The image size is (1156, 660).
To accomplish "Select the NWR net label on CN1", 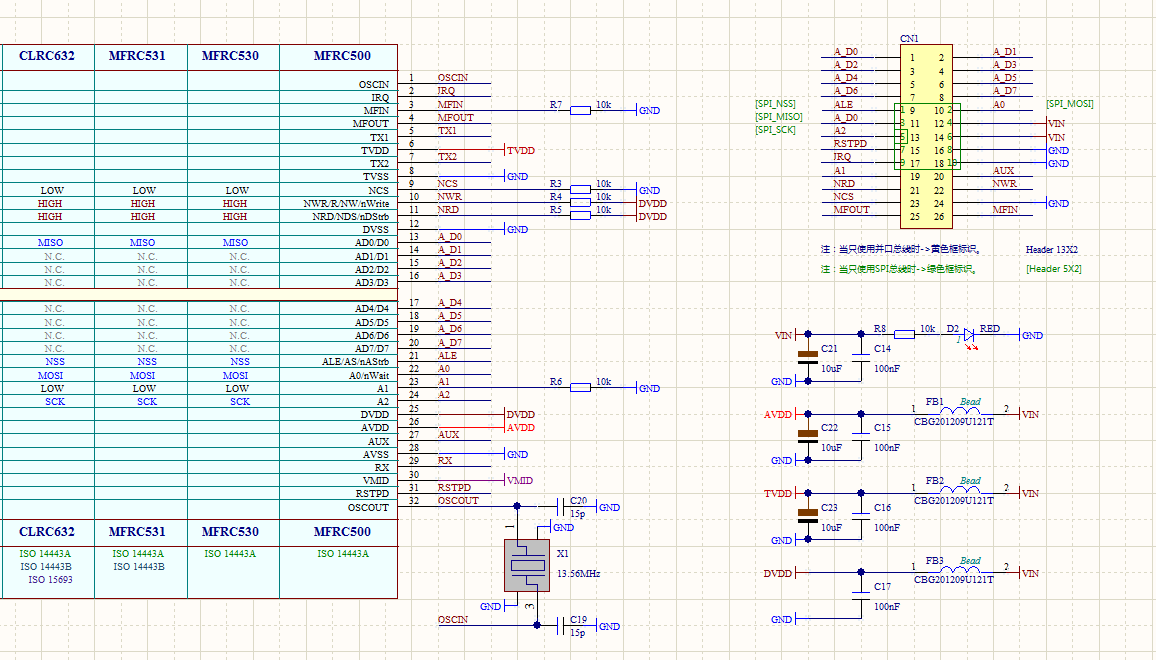I will [x=1004, y=184].
